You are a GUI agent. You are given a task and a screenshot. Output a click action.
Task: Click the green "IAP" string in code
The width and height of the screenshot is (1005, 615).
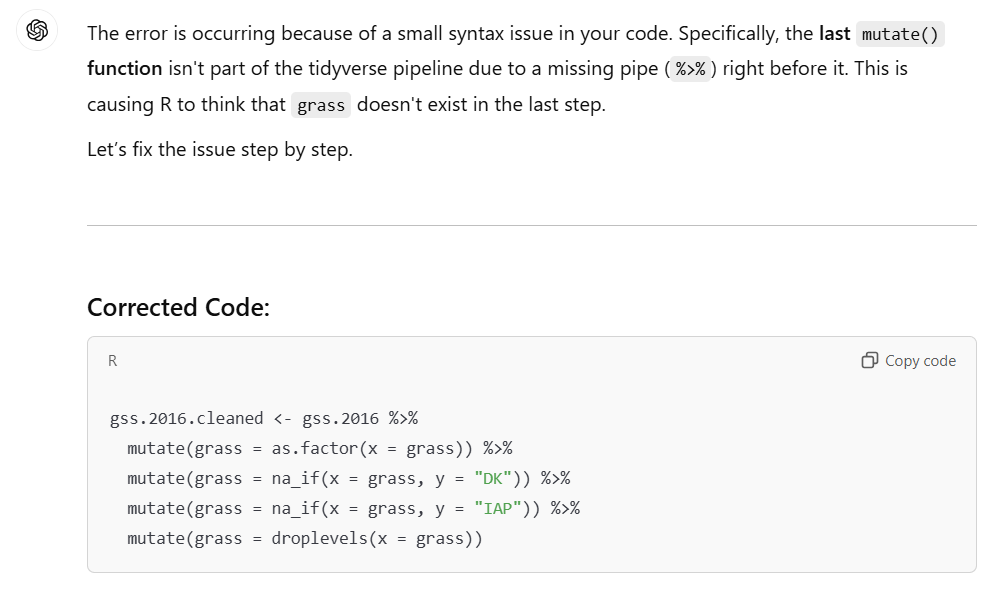point(502,508)
